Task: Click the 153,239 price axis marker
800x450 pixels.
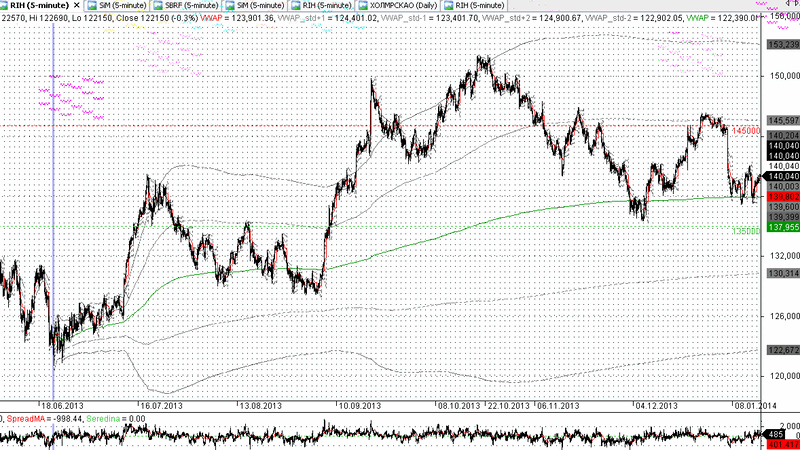Action: coord(783,45)
